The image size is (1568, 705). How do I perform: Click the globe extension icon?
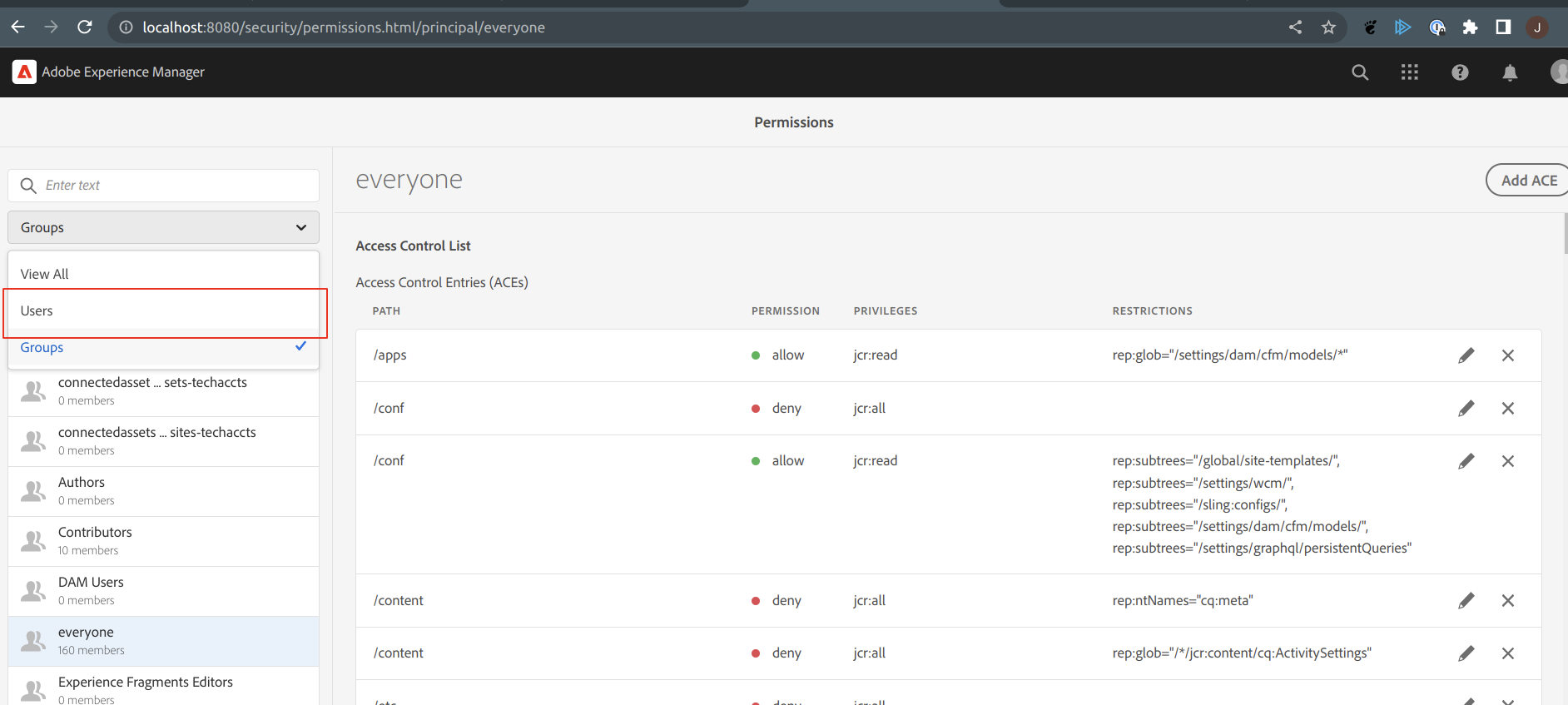tap(1437, 27)
